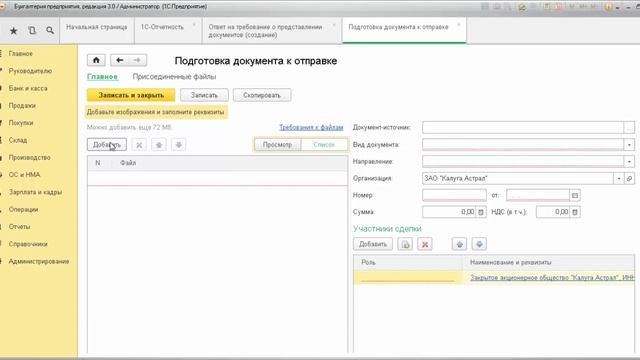
Task: Close the Подготовка документа к отправке tab
Action: click(458, 25)
